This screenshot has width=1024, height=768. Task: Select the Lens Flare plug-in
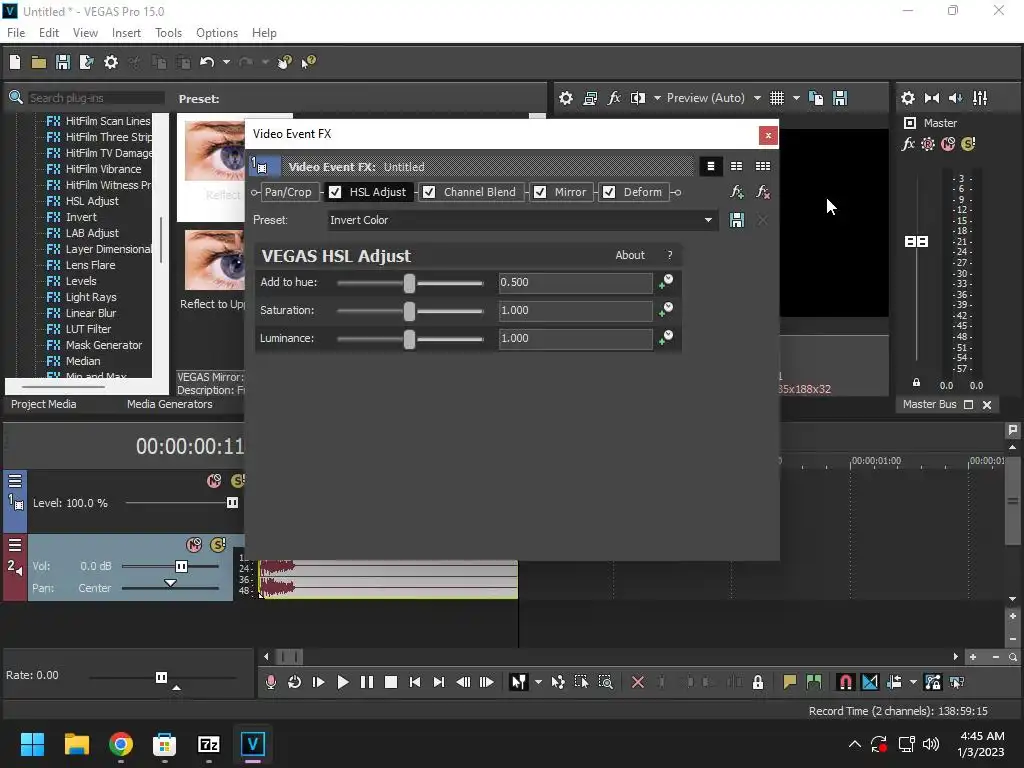point(90,265)
